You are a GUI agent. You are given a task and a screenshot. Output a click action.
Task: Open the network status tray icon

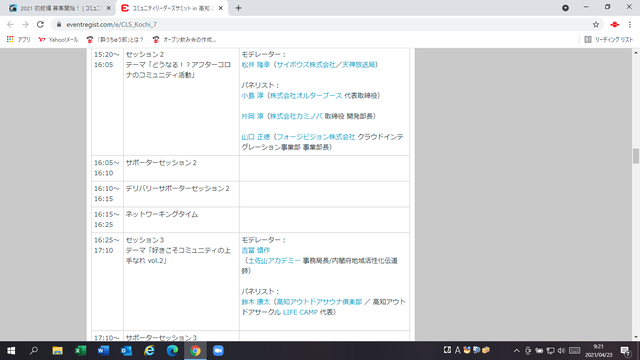(550, 351)
